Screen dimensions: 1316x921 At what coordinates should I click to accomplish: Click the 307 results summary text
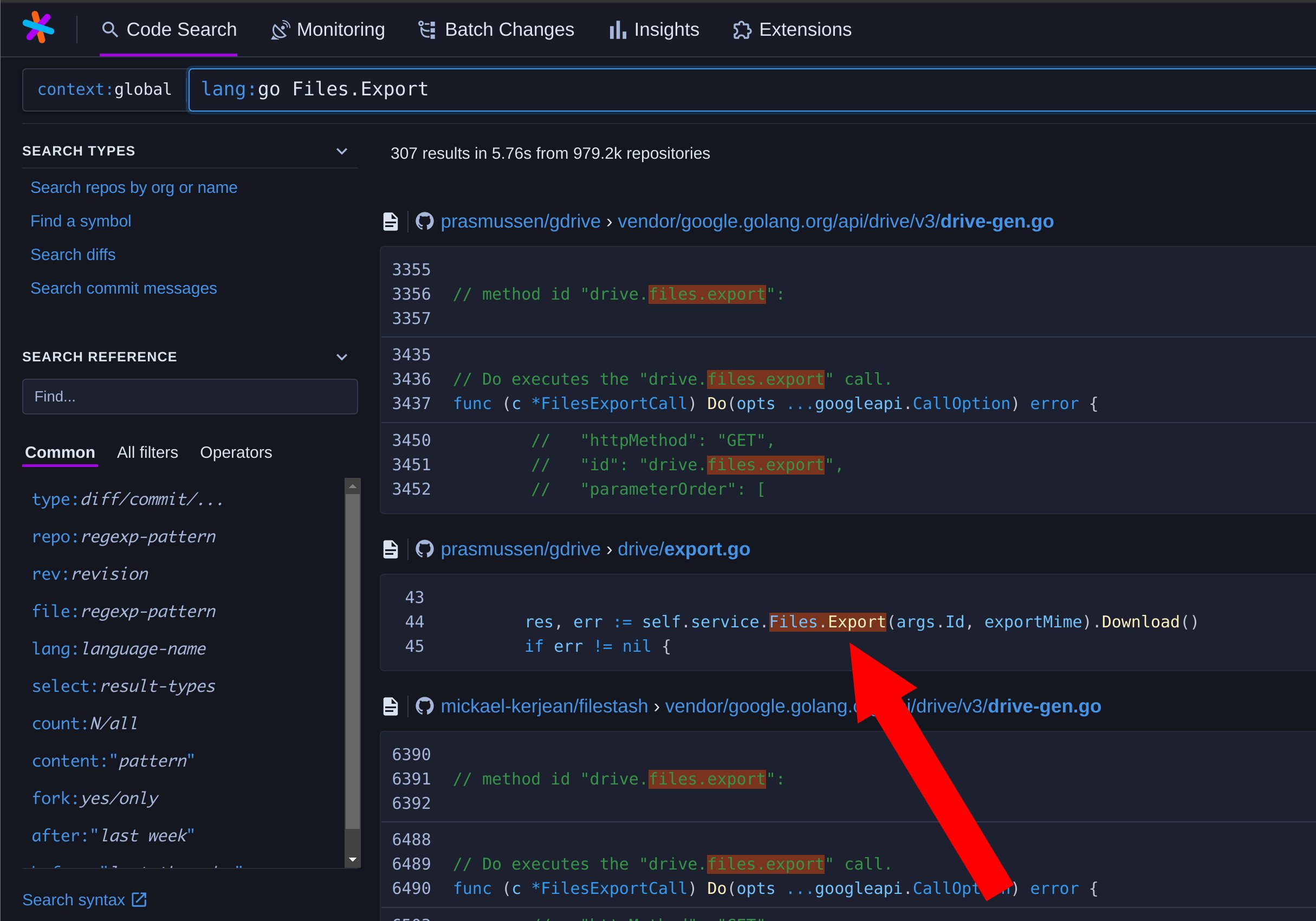click(x=550, y=154)
